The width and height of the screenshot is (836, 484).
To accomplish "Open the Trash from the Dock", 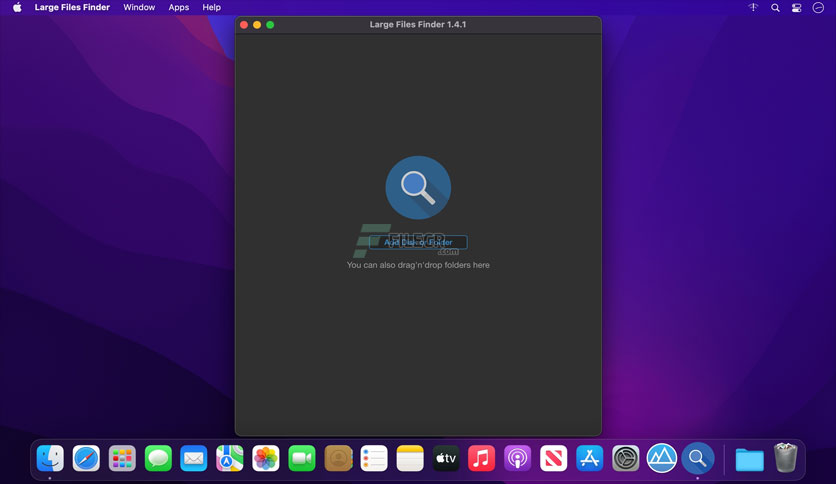I will tap(785, 458).
